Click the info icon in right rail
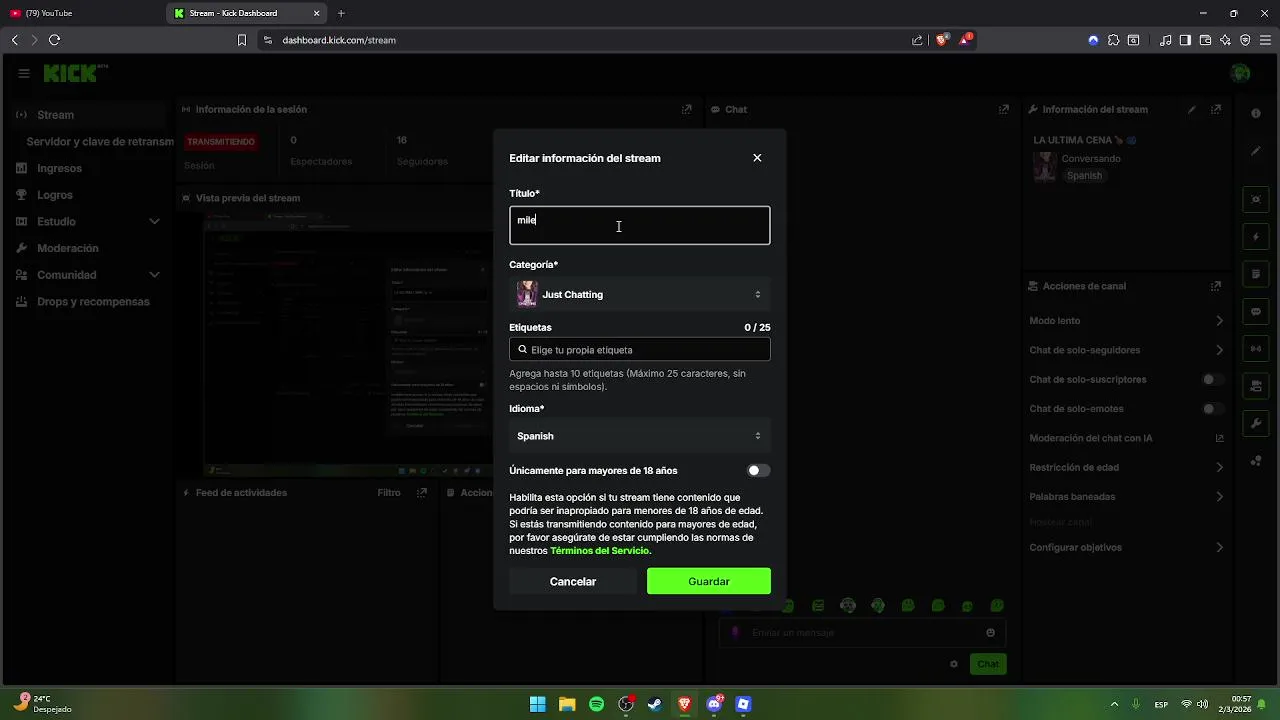The height and width of the screenshot is (720, 1280). click(1256, 114)
